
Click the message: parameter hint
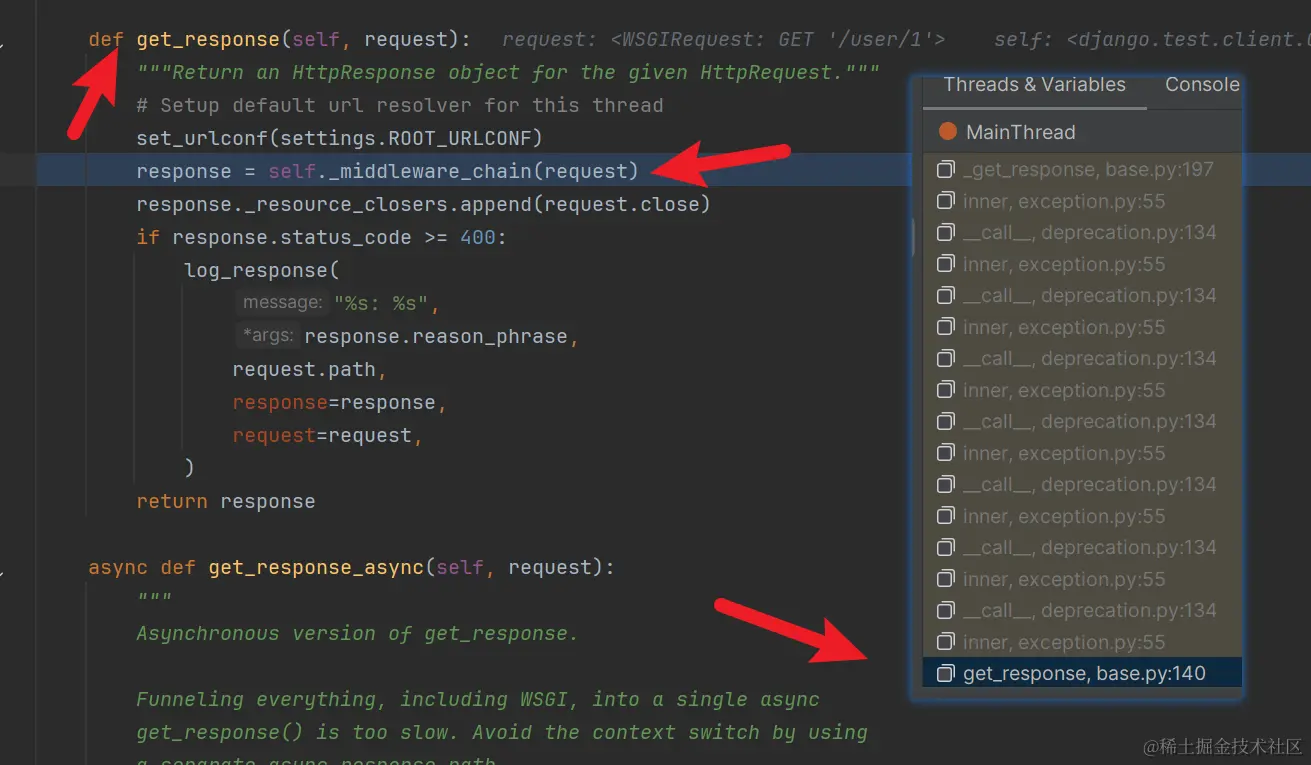tap(281, 302)
